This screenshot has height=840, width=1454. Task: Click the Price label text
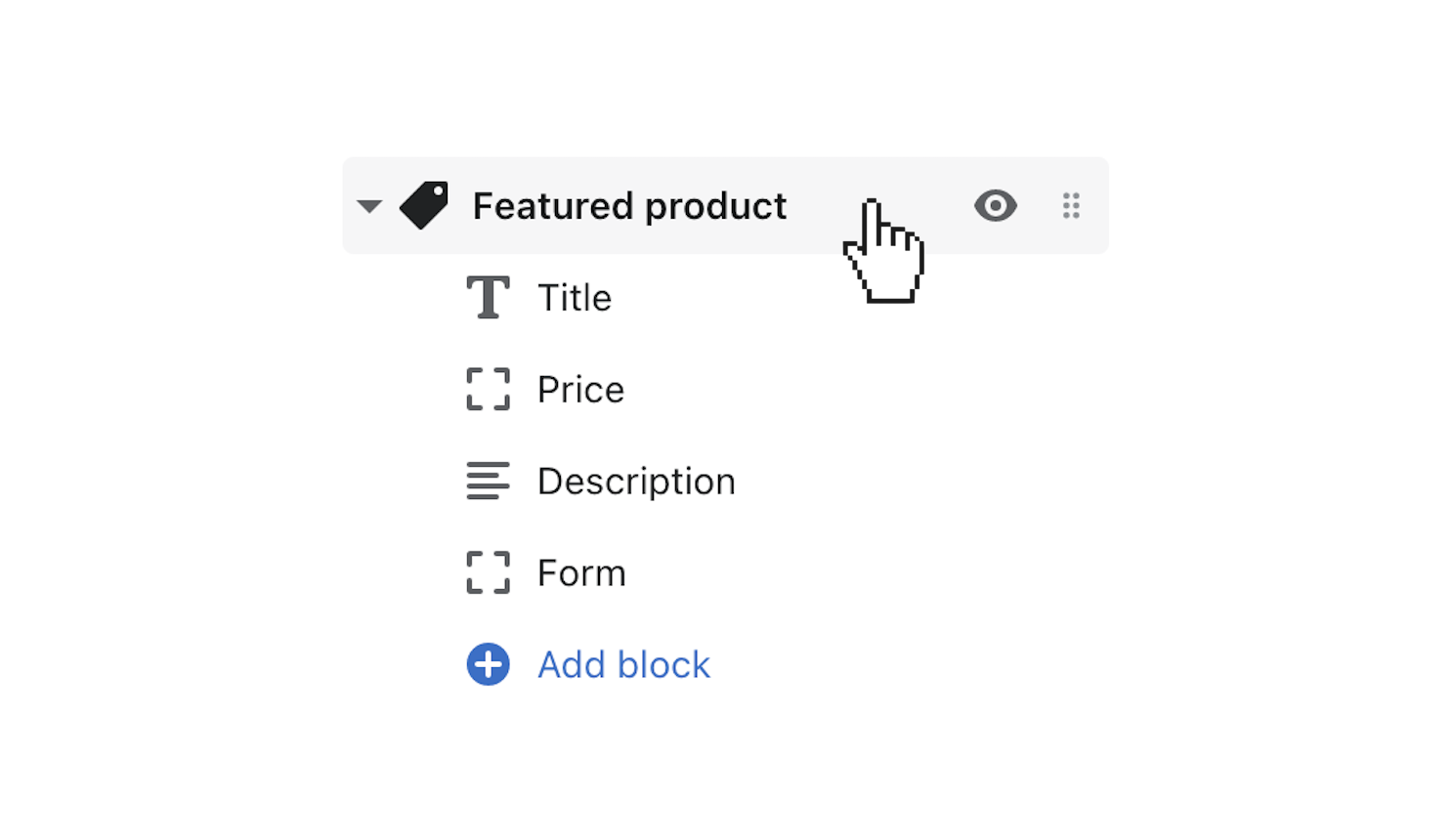pos(580,390)
